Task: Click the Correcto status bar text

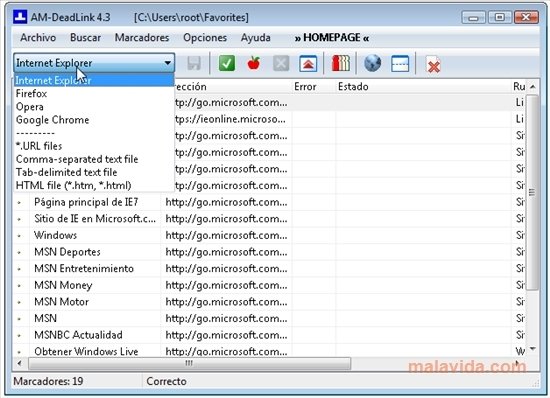Action: pyautogui.click(x=166, y=381)
